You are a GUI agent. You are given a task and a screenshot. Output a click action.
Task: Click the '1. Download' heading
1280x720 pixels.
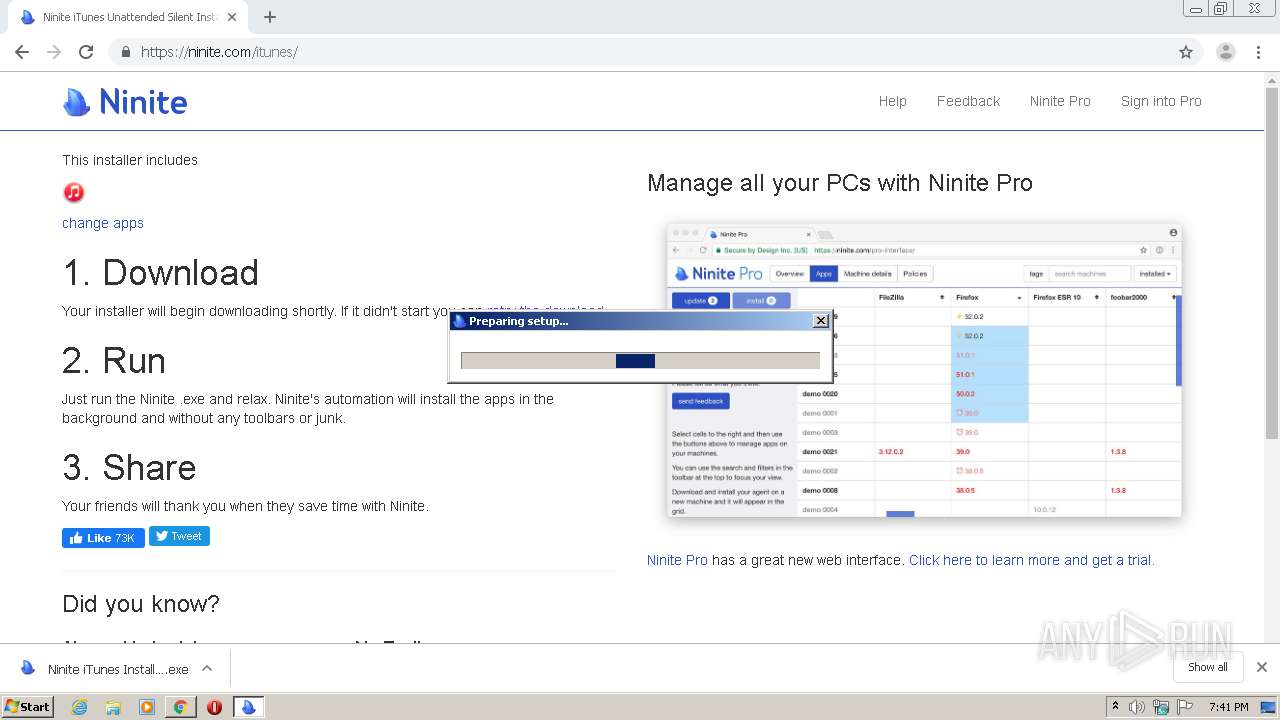(x=160, y=273)
